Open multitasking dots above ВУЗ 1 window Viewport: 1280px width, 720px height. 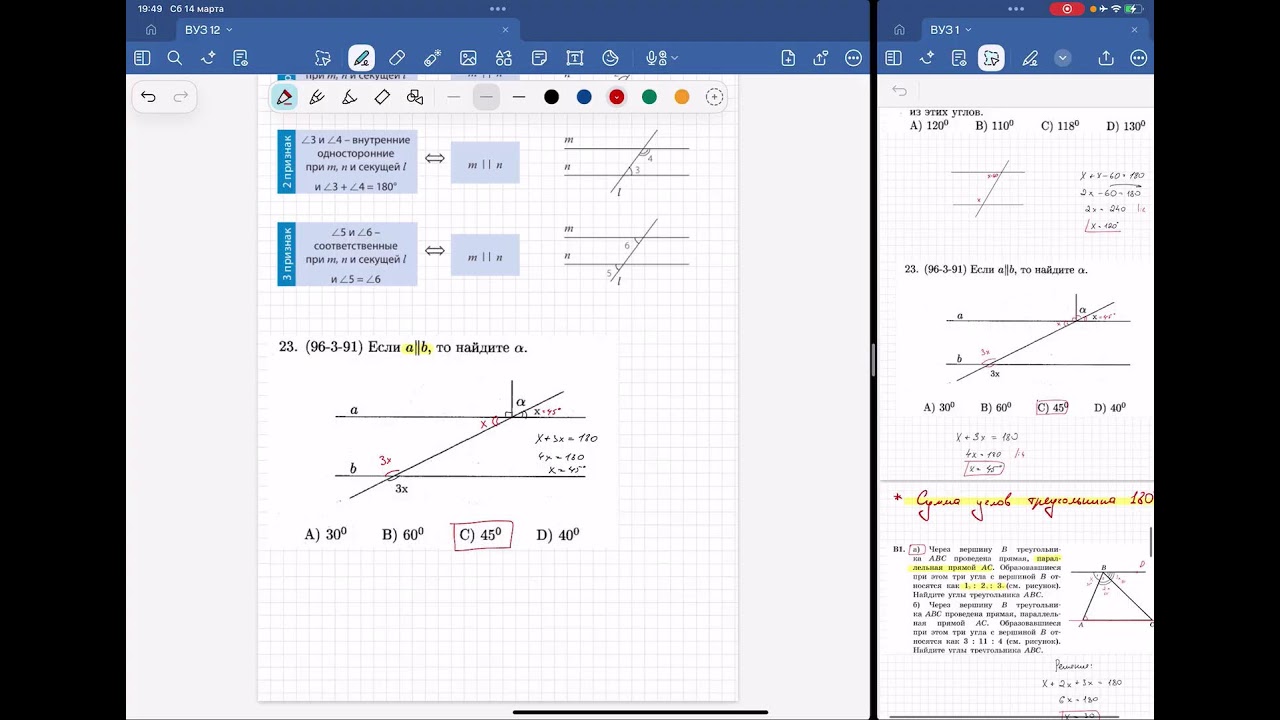coord(1016,8)
